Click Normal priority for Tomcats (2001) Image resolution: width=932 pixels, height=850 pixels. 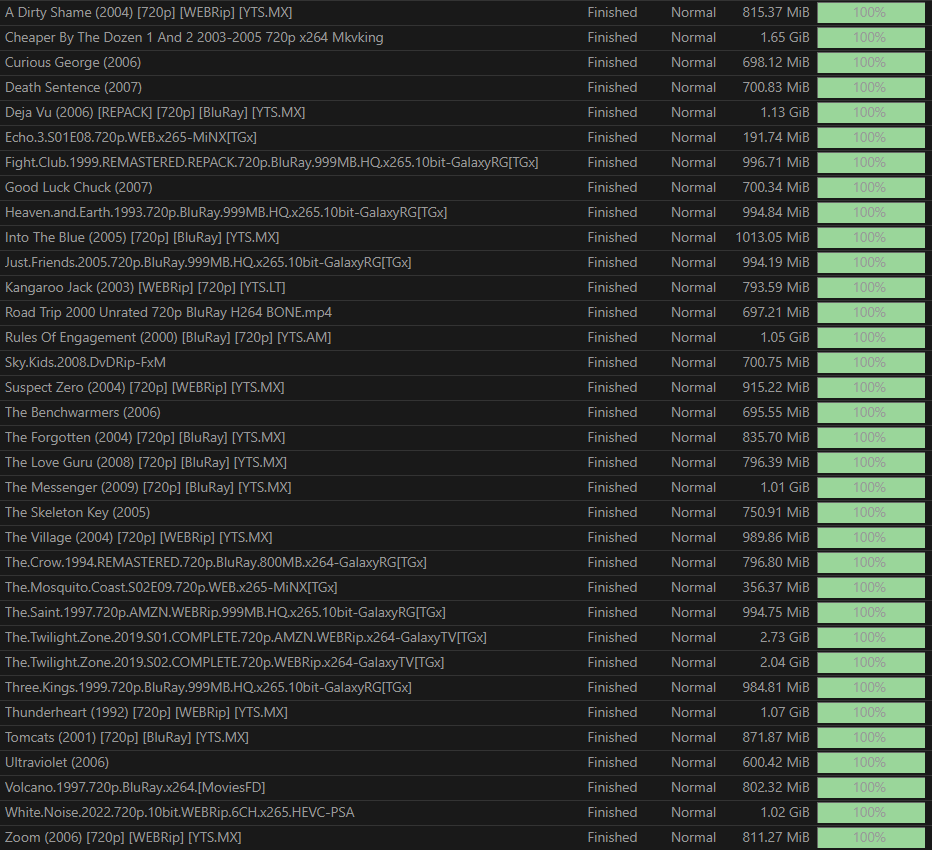click(693, 736)
